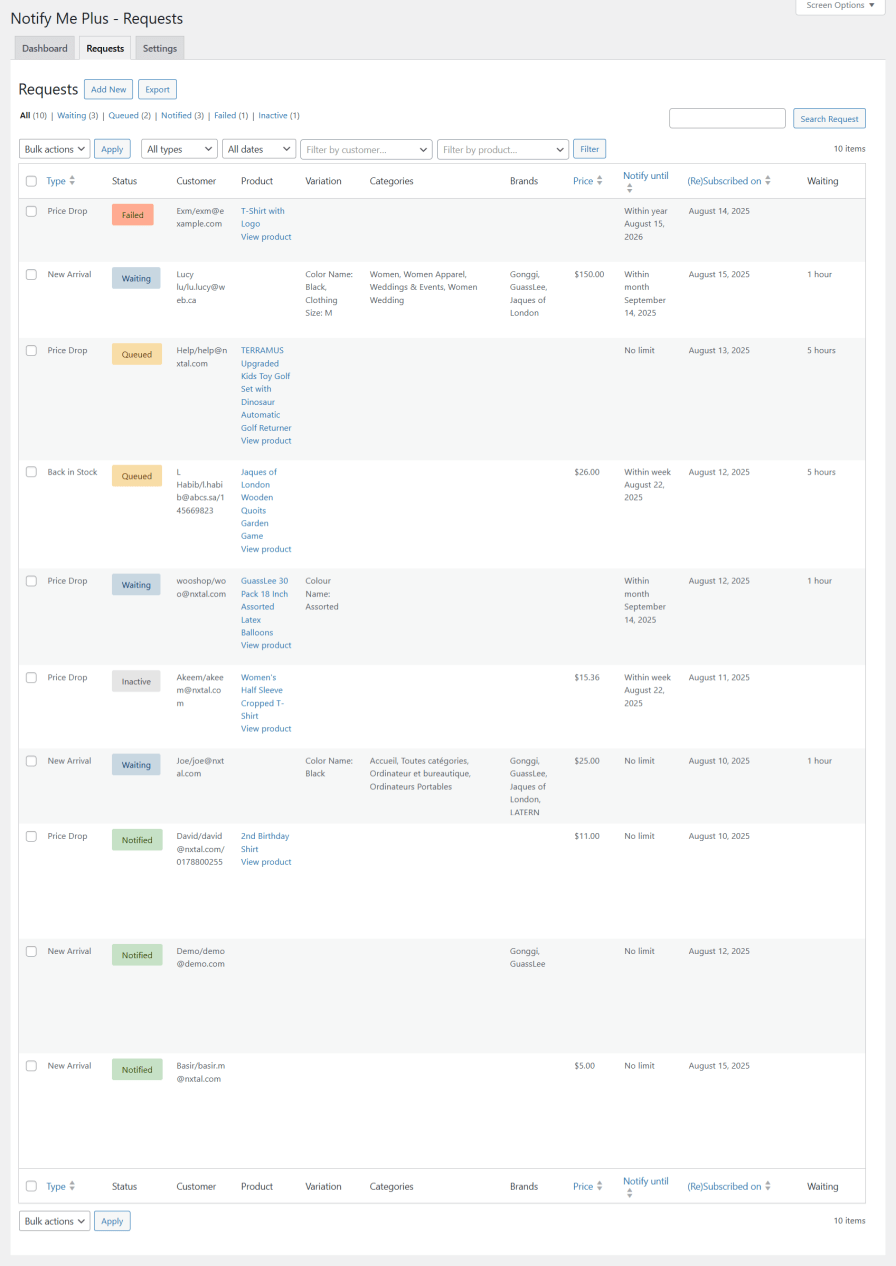896x1266 pixels.
Task: Select the checkbox for Lucy's New Arrival row
Action: click(31, 274)
